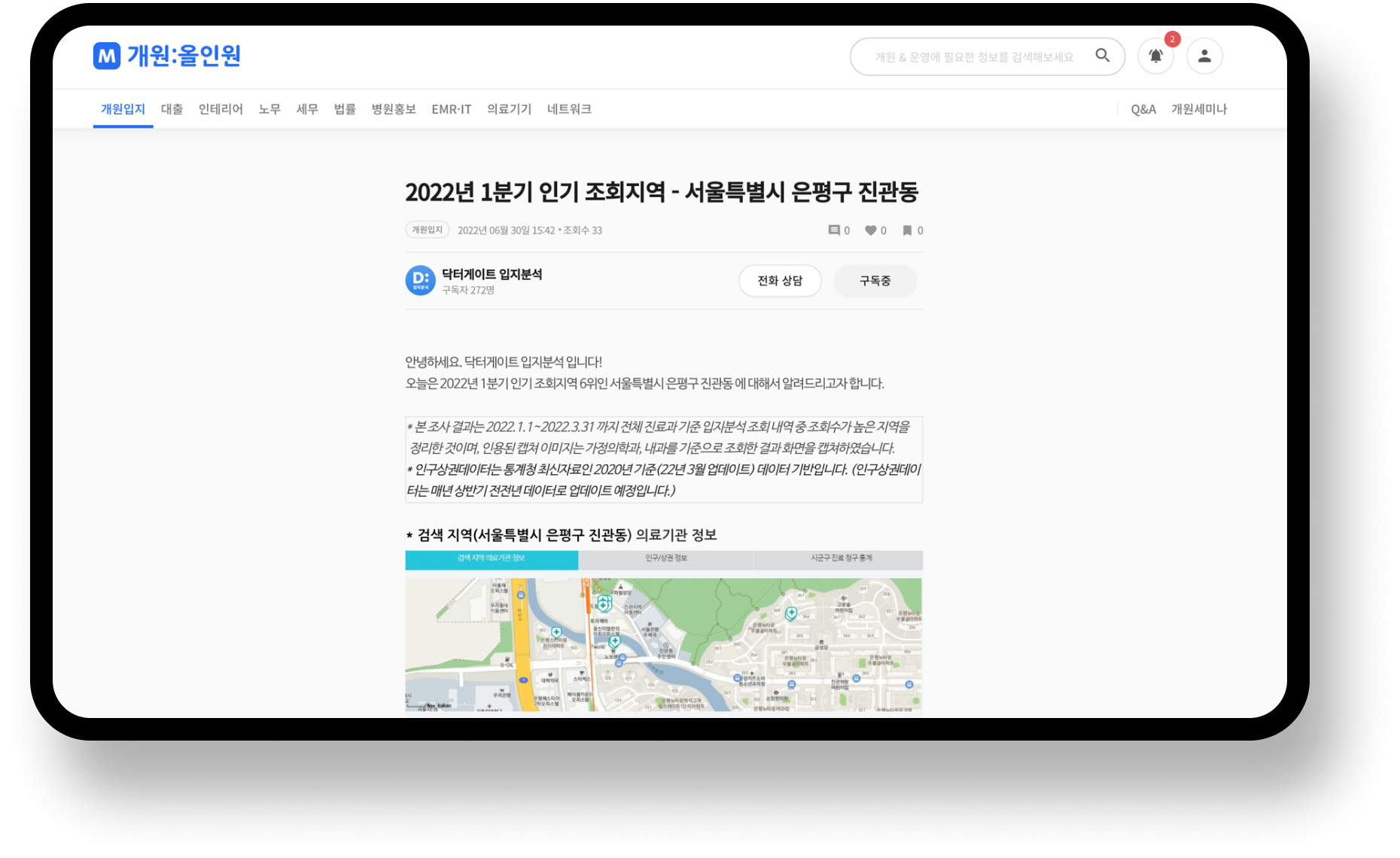
Task: Switch to the 시군구 진료 청구 통계 tab
Action: tap(838, 559)
